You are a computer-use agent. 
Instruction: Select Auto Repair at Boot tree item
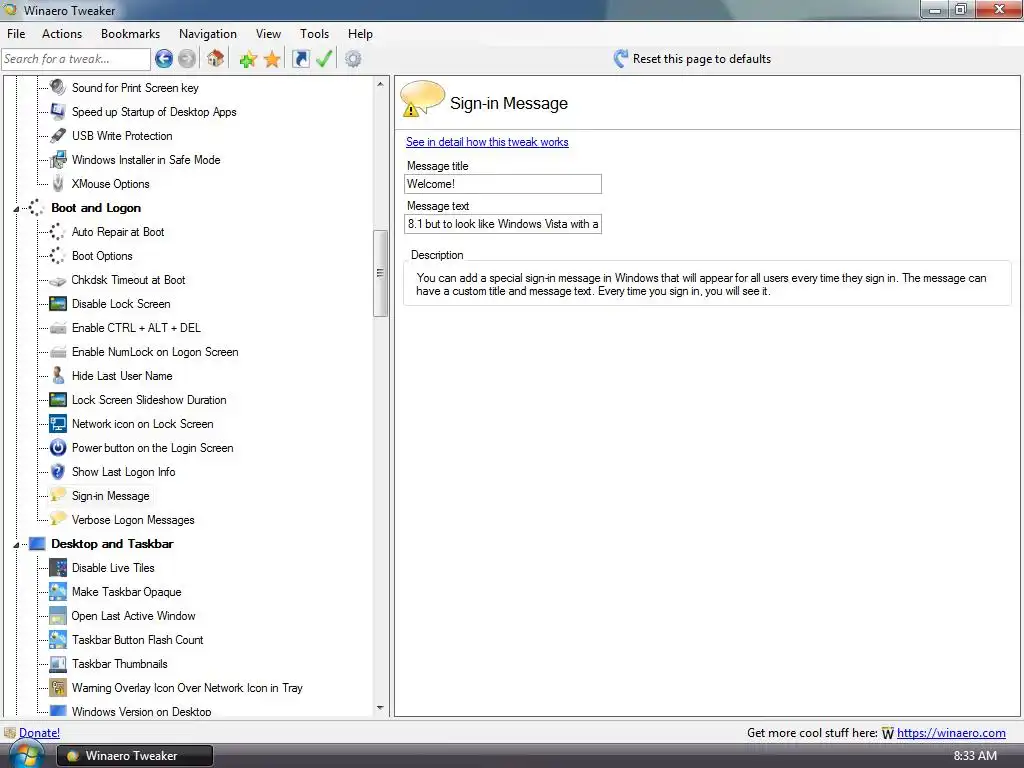point(118,232)
